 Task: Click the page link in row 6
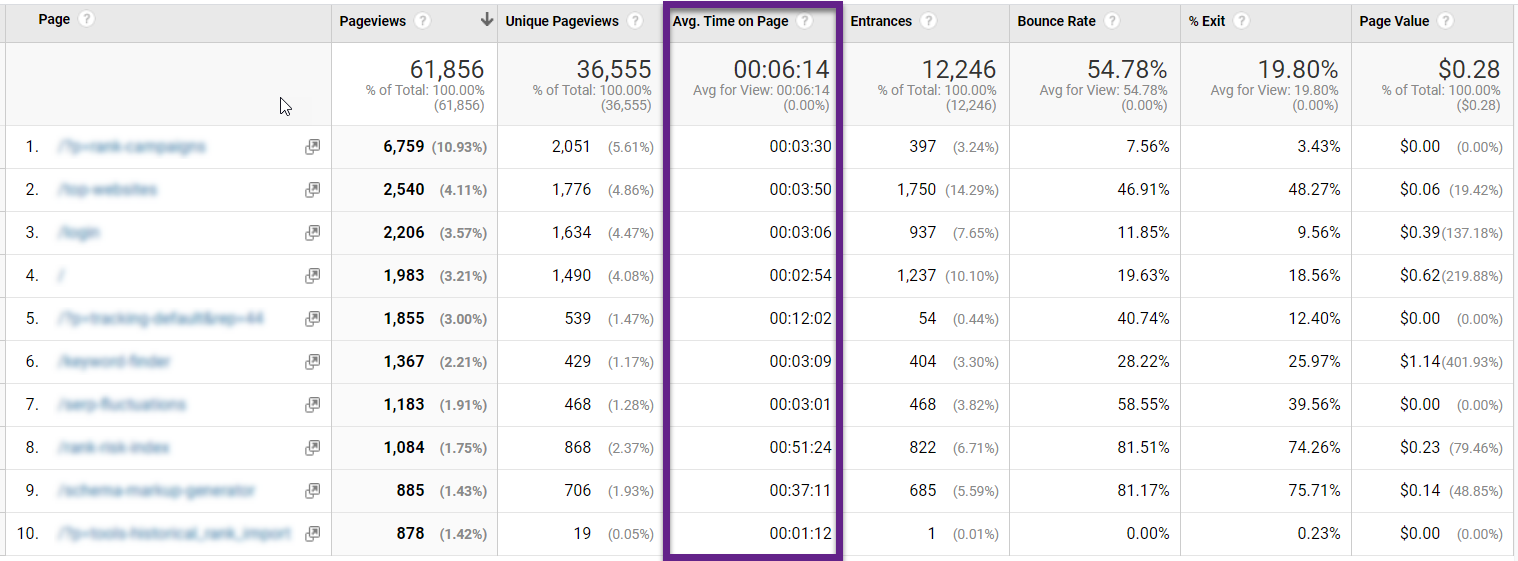(x=114, y=362)
